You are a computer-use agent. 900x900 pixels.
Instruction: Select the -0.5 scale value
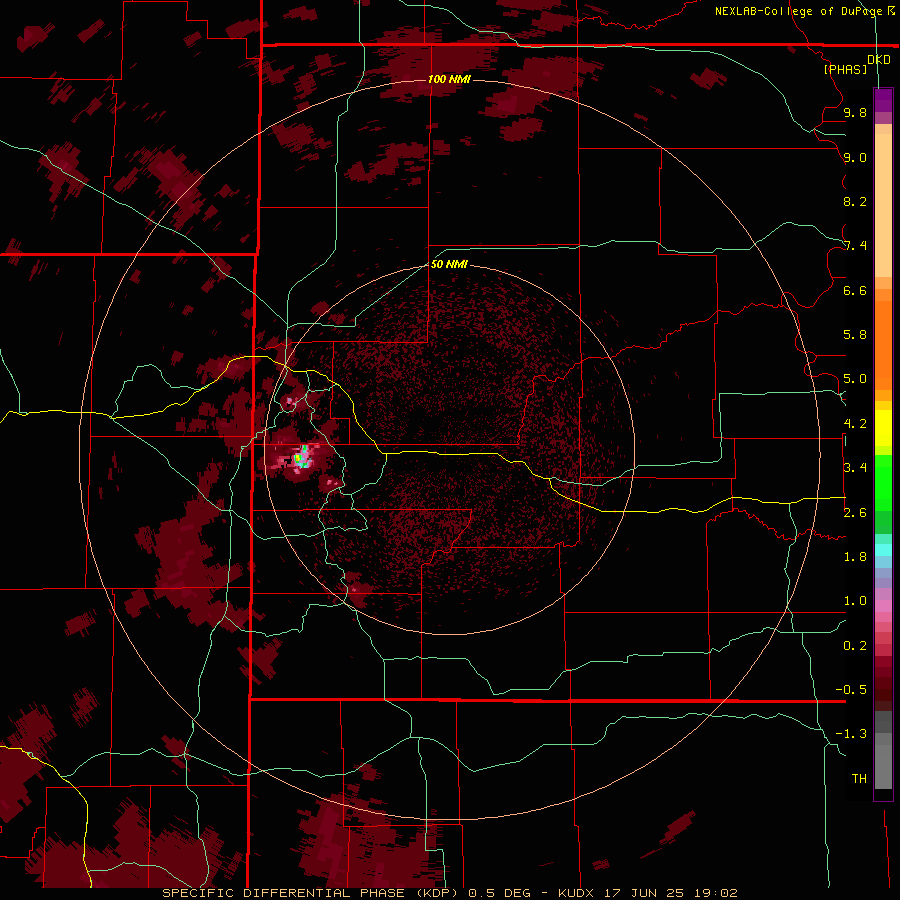pos(851,690)
